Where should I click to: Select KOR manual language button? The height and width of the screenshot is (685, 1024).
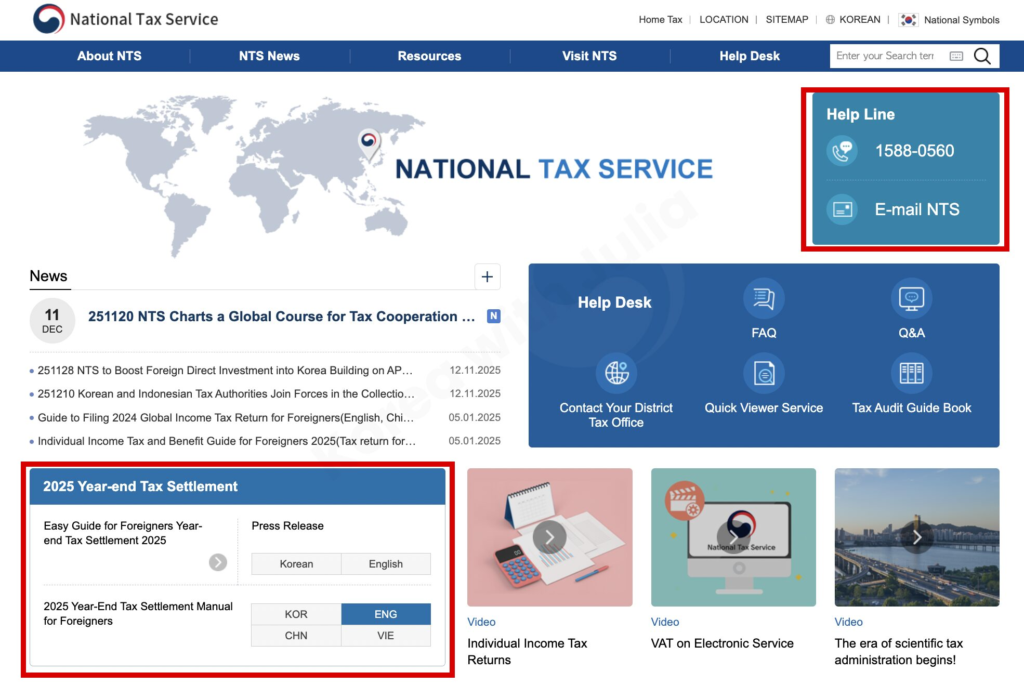pos(296,614)
